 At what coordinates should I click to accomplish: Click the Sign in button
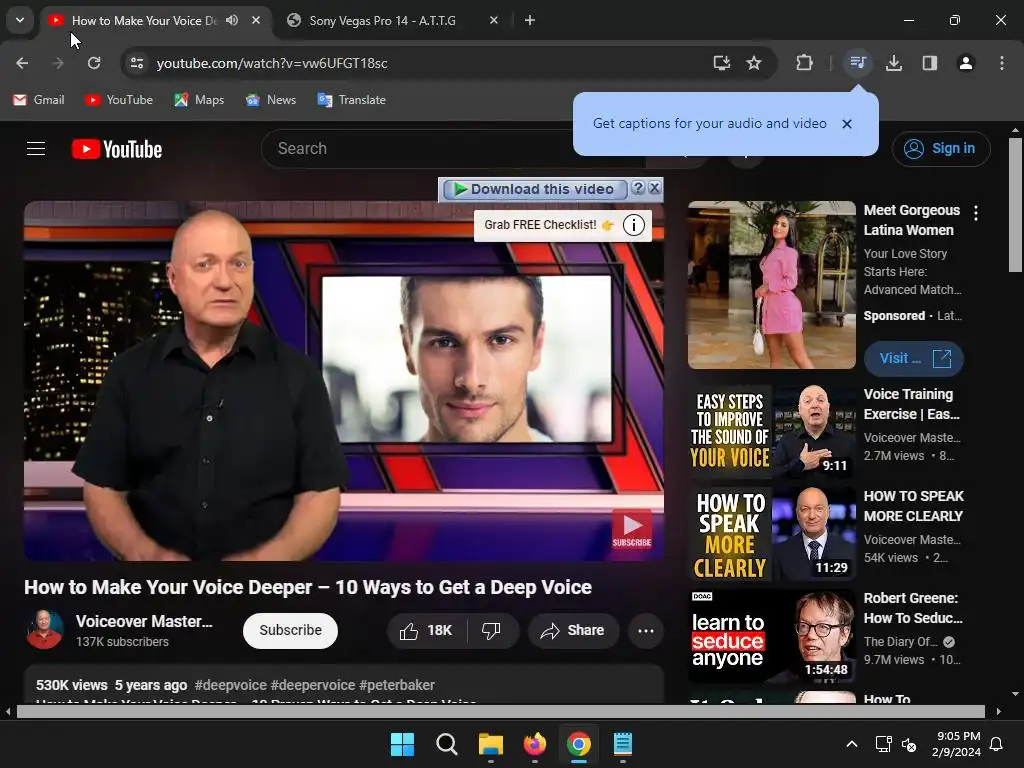[x=941, y=149]
